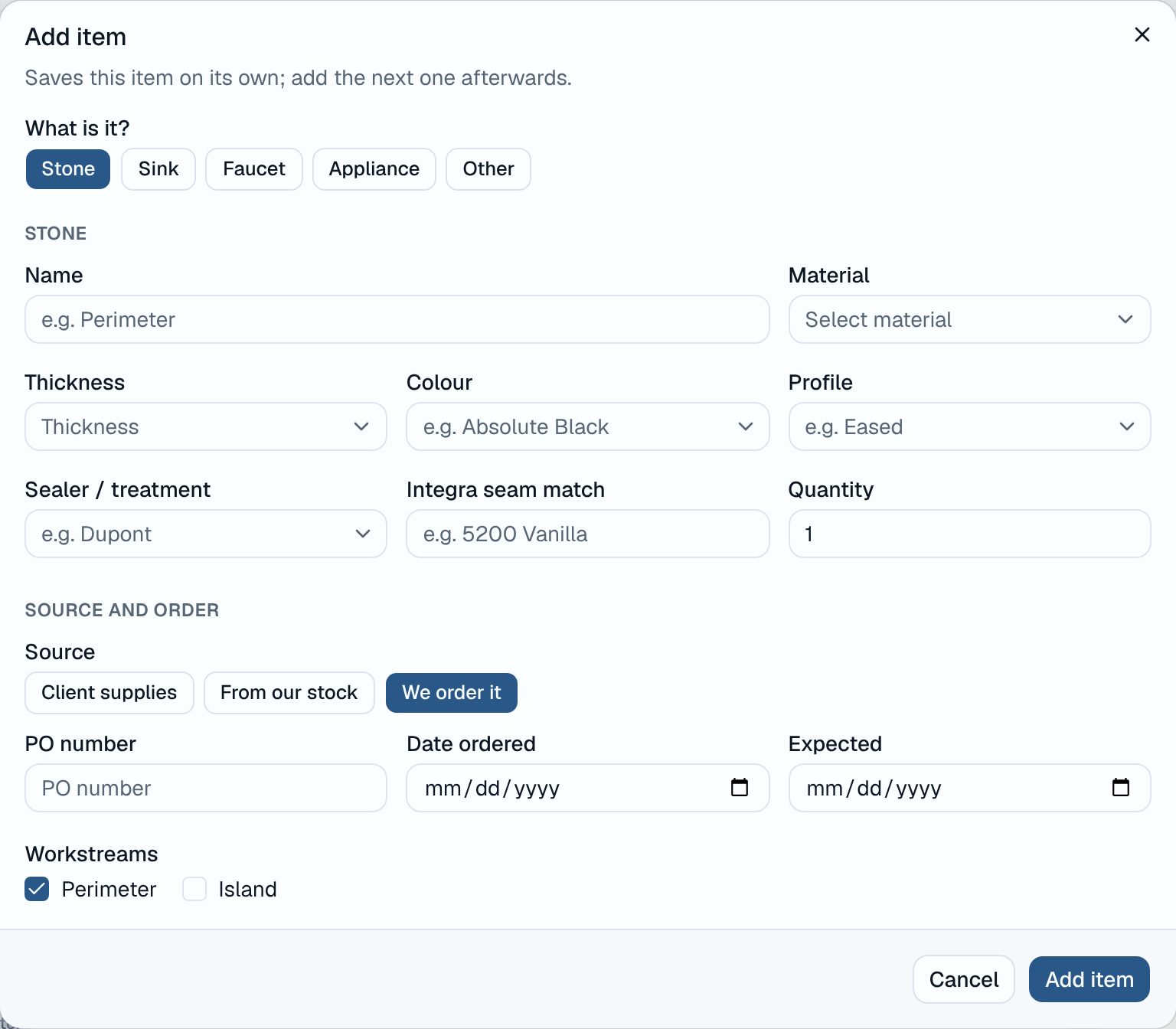The image size is (1176, 1029).
Task: Focus the PO number input field
Action: click(206, 788)
